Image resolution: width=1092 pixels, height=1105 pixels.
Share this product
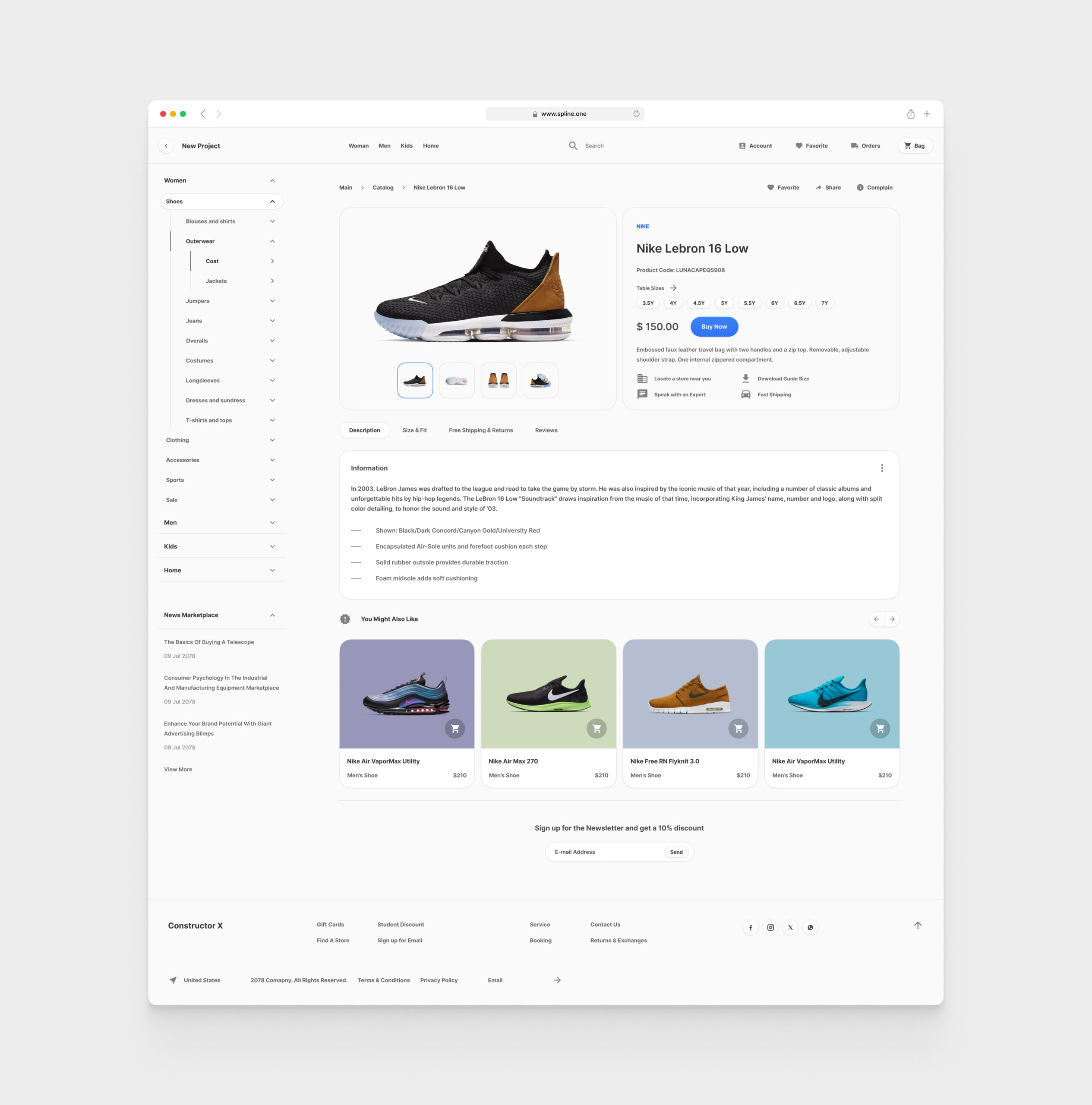point(828,188)
